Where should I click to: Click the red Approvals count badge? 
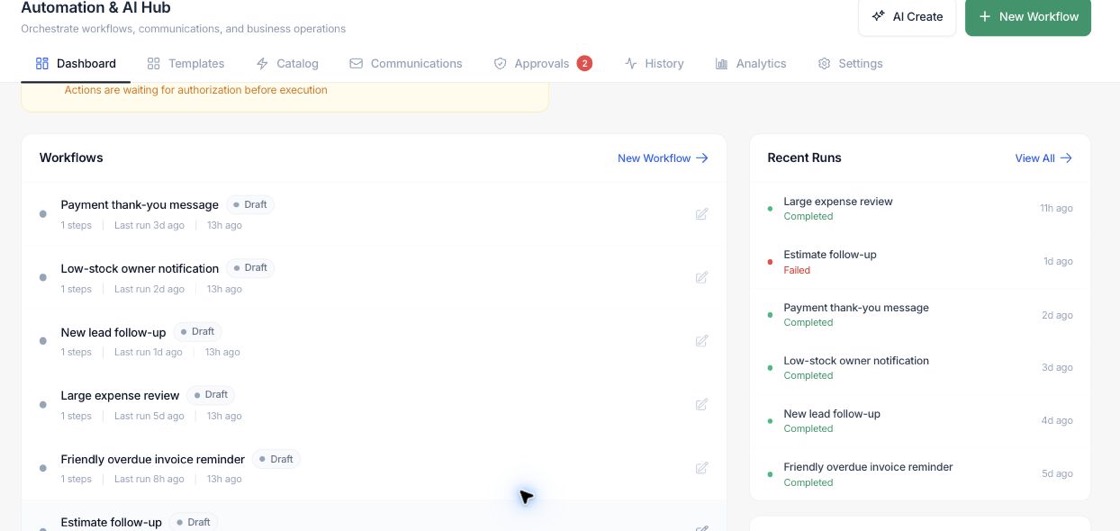click(x=584, y=64)
